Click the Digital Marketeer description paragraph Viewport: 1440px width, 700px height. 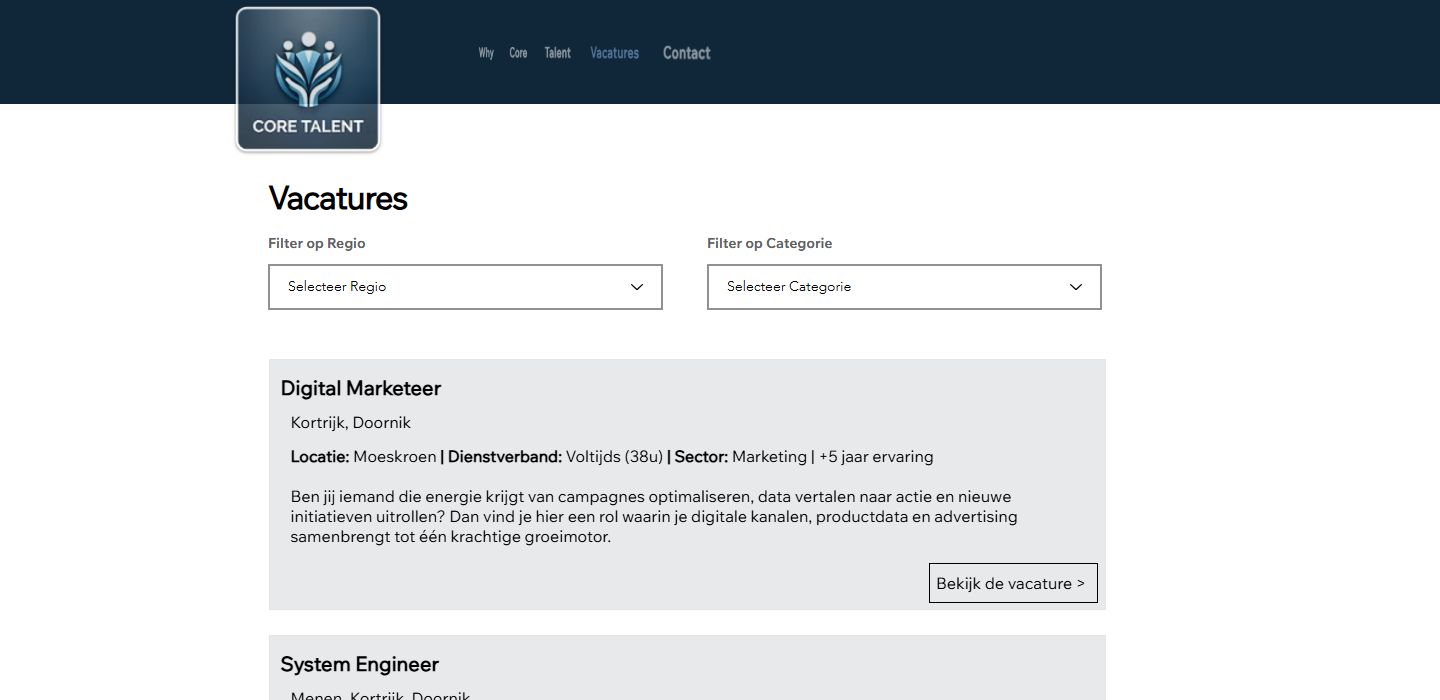coord(654,516)
